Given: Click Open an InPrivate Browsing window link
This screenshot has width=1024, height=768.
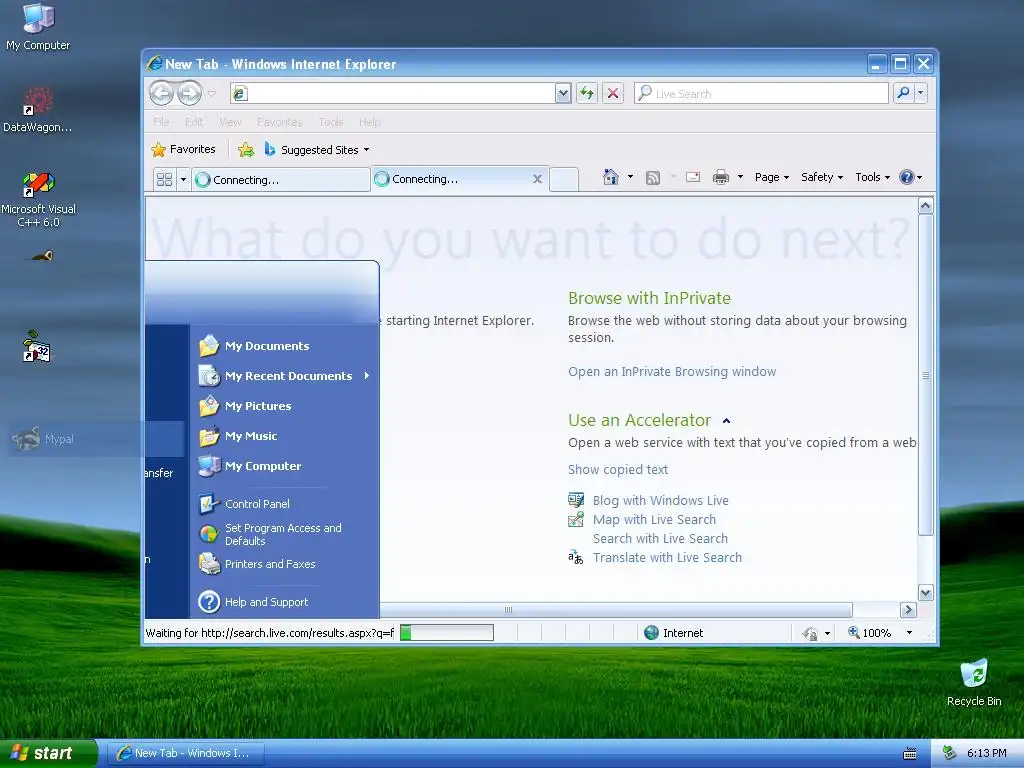Looking at the screenshot, I should tap(672, 372).
